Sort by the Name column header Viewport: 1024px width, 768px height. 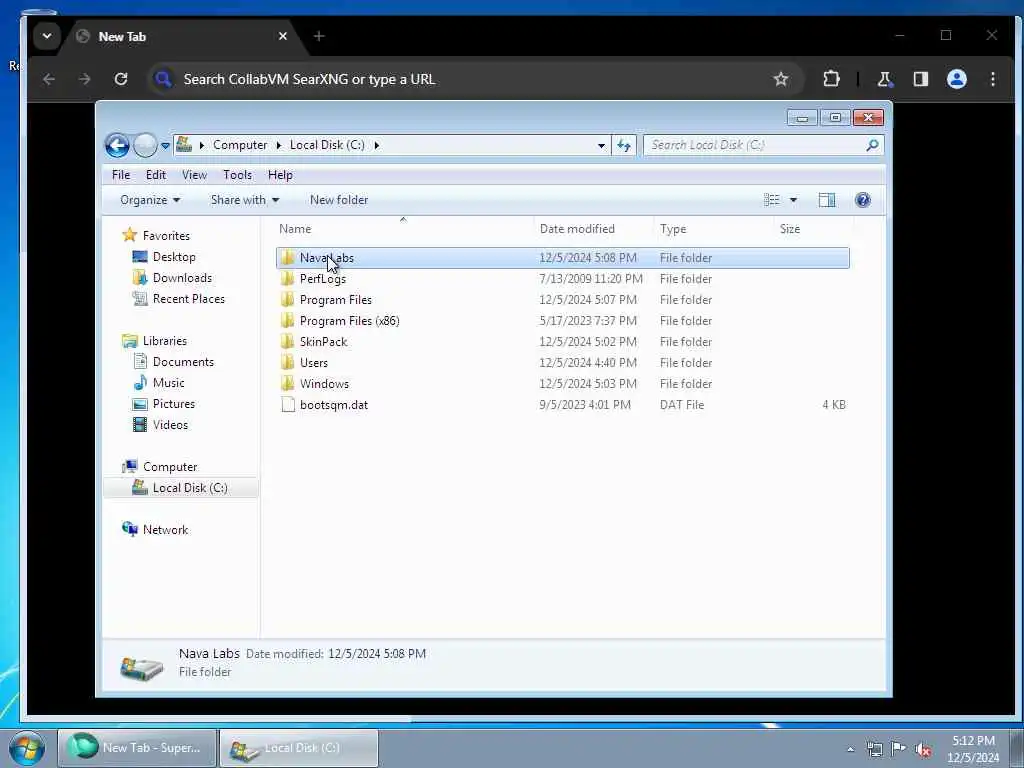pos(295,229)
